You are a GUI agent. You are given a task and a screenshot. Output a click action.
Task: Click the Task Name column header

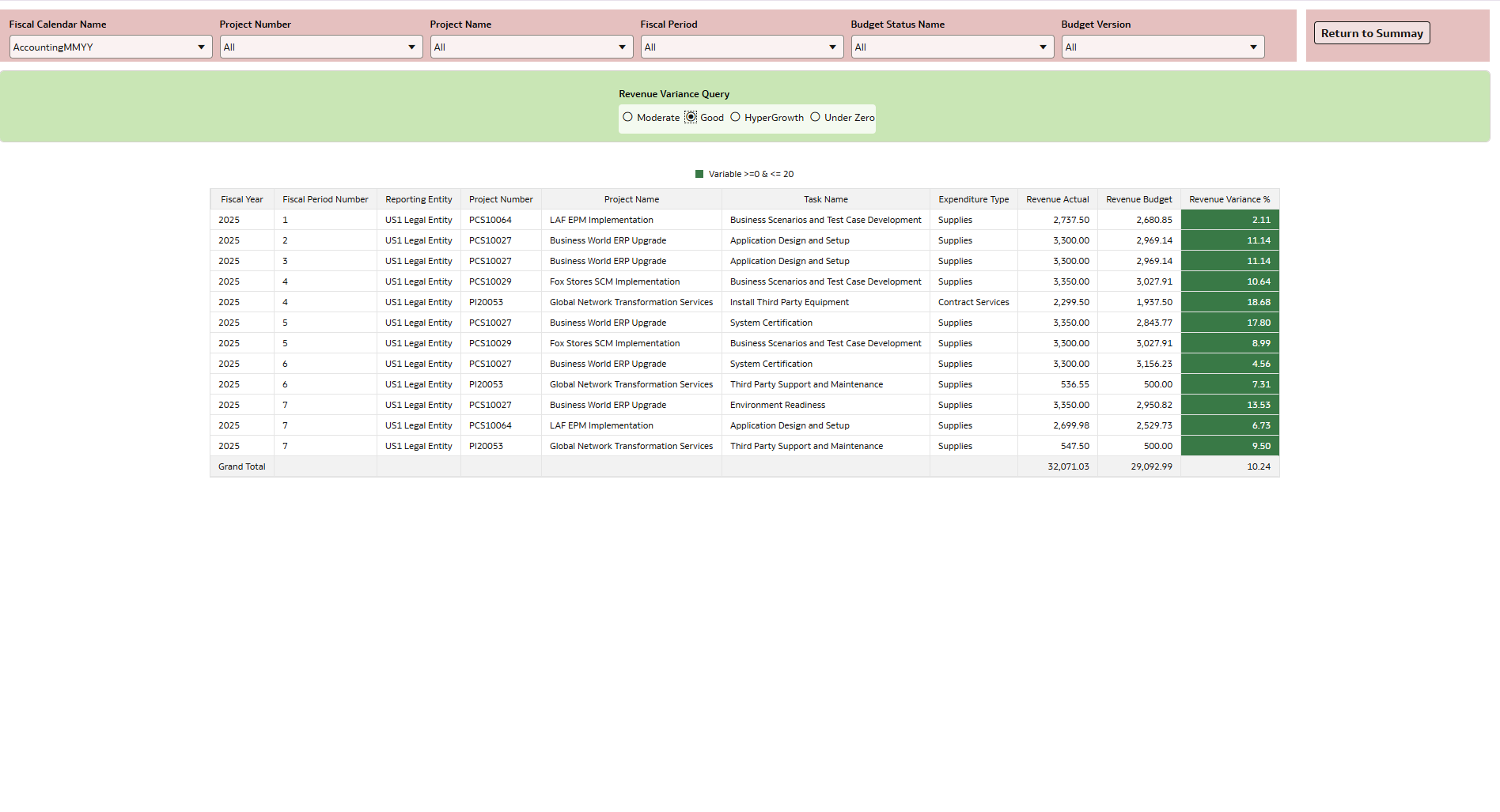coord(826,199)
